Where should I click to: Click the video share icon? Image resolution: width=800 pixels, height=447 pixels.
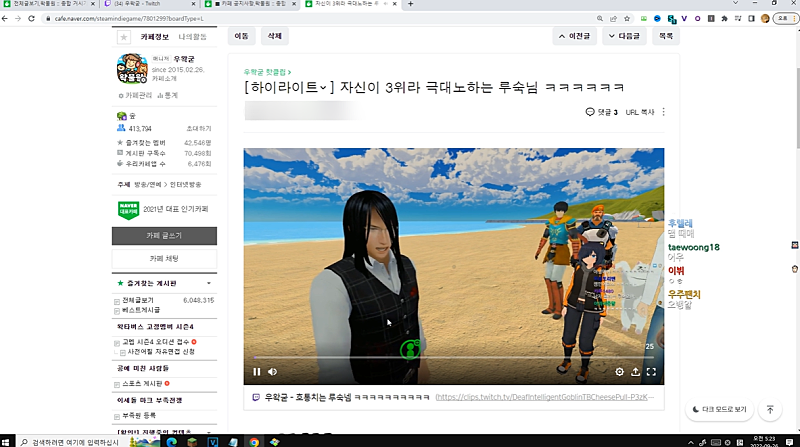click(635, 372)
